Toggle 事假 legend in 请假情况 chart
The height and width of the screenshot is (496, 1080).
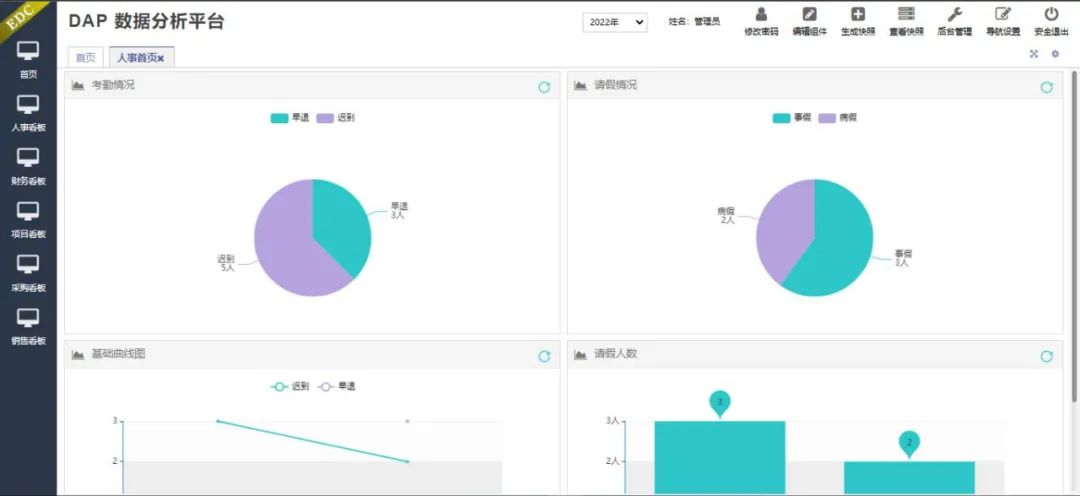pos(792,118)
